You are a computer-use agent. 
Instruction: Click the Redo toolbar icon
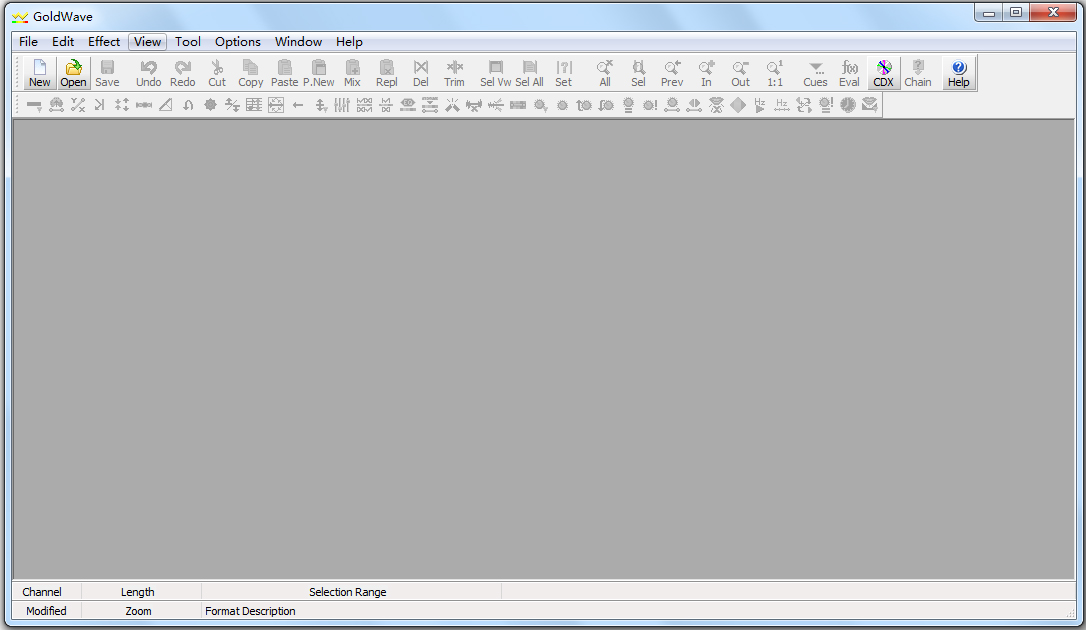pos(183,73)
